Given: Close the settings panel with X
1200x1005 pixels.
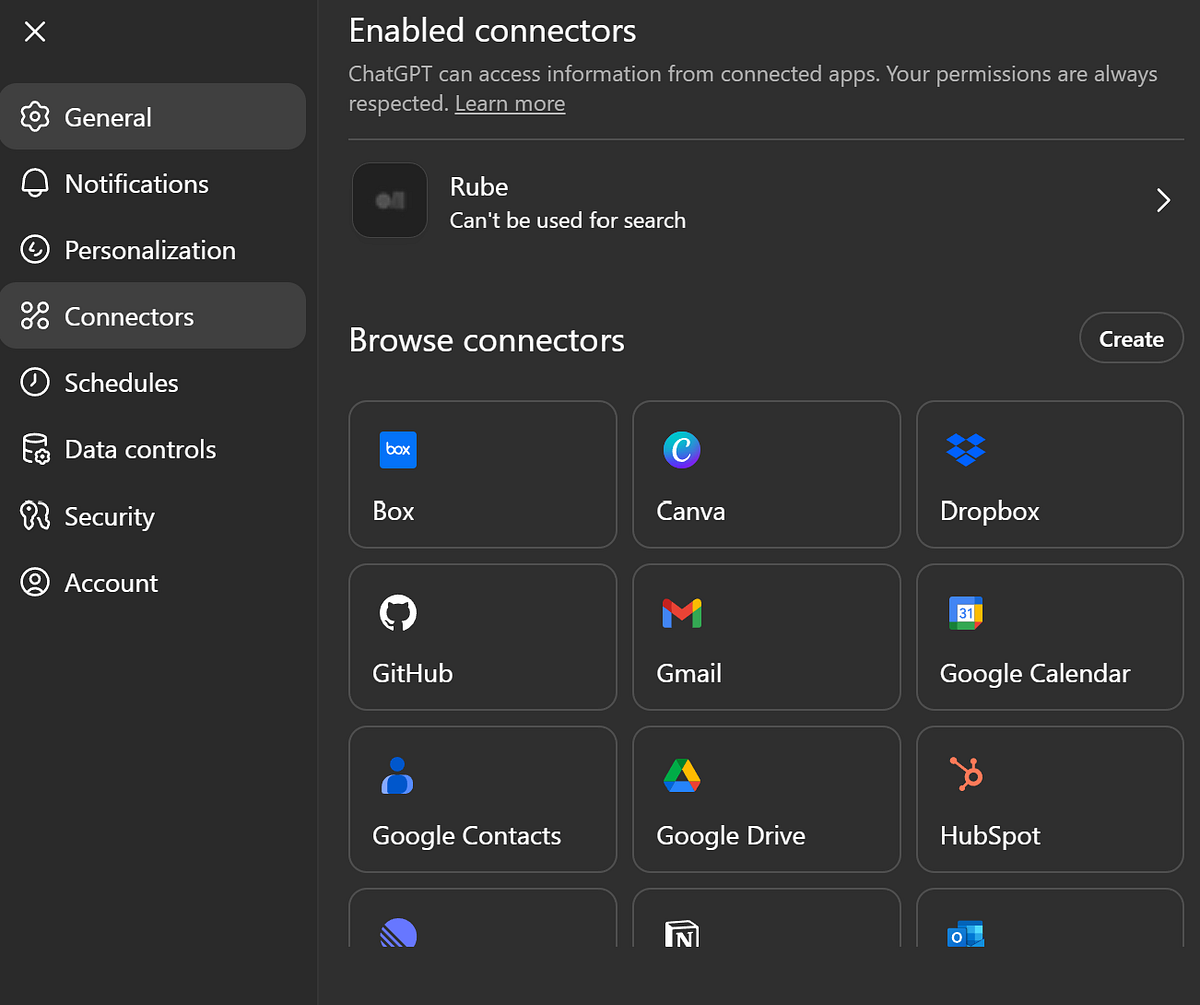Looking at the screenshot, I should (35, 32).
